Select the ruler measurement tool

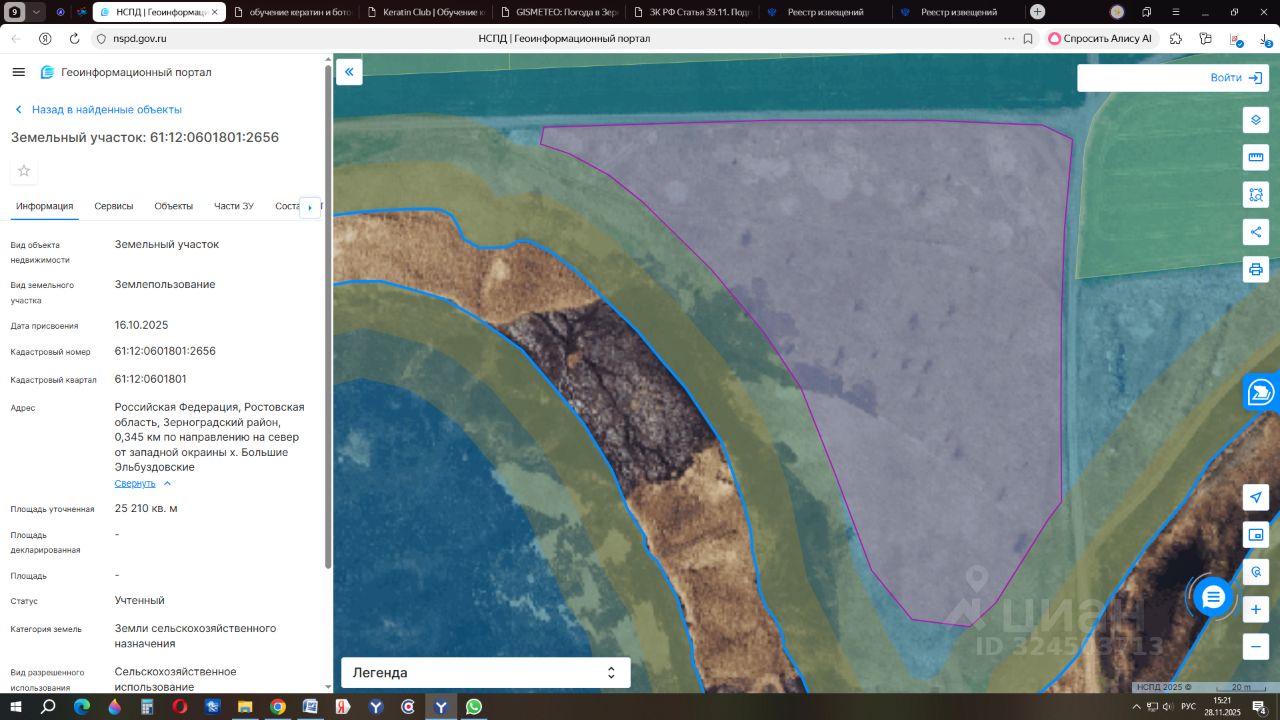pos(1256,157)
